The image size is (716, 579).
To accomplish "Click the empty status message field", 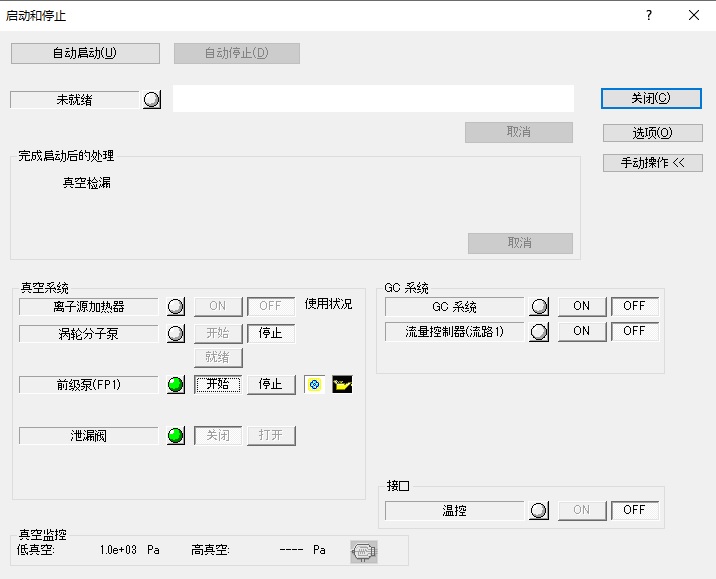I will (373, 99).
